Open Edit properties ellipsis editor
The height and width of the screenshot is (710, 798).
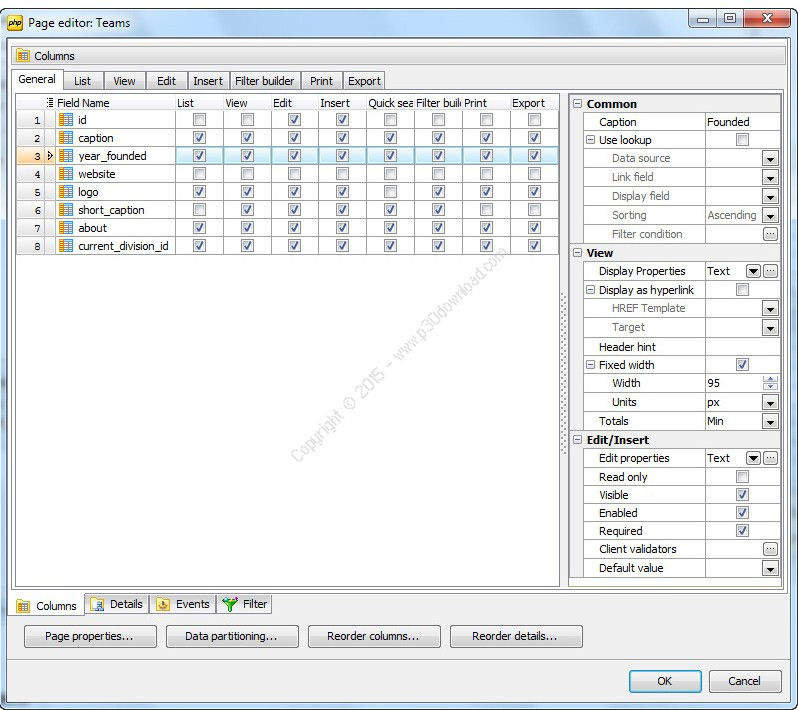(x=770, y=458)
